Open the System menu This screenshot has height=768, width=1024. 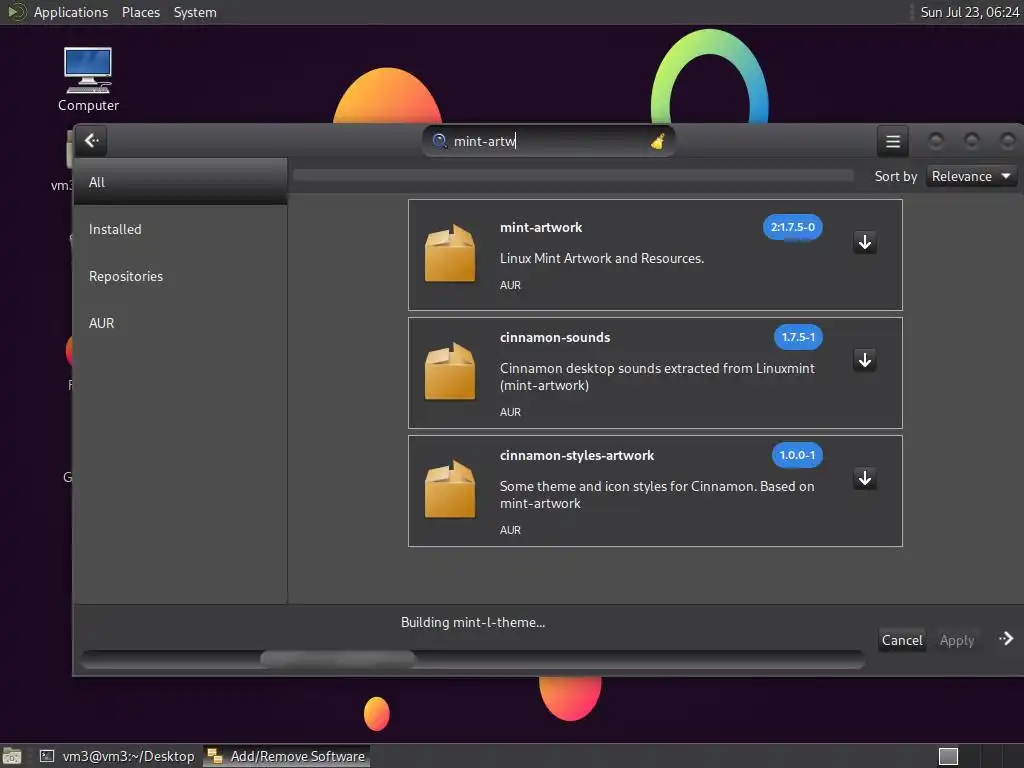pyautogui.click(x=195, y=12)
